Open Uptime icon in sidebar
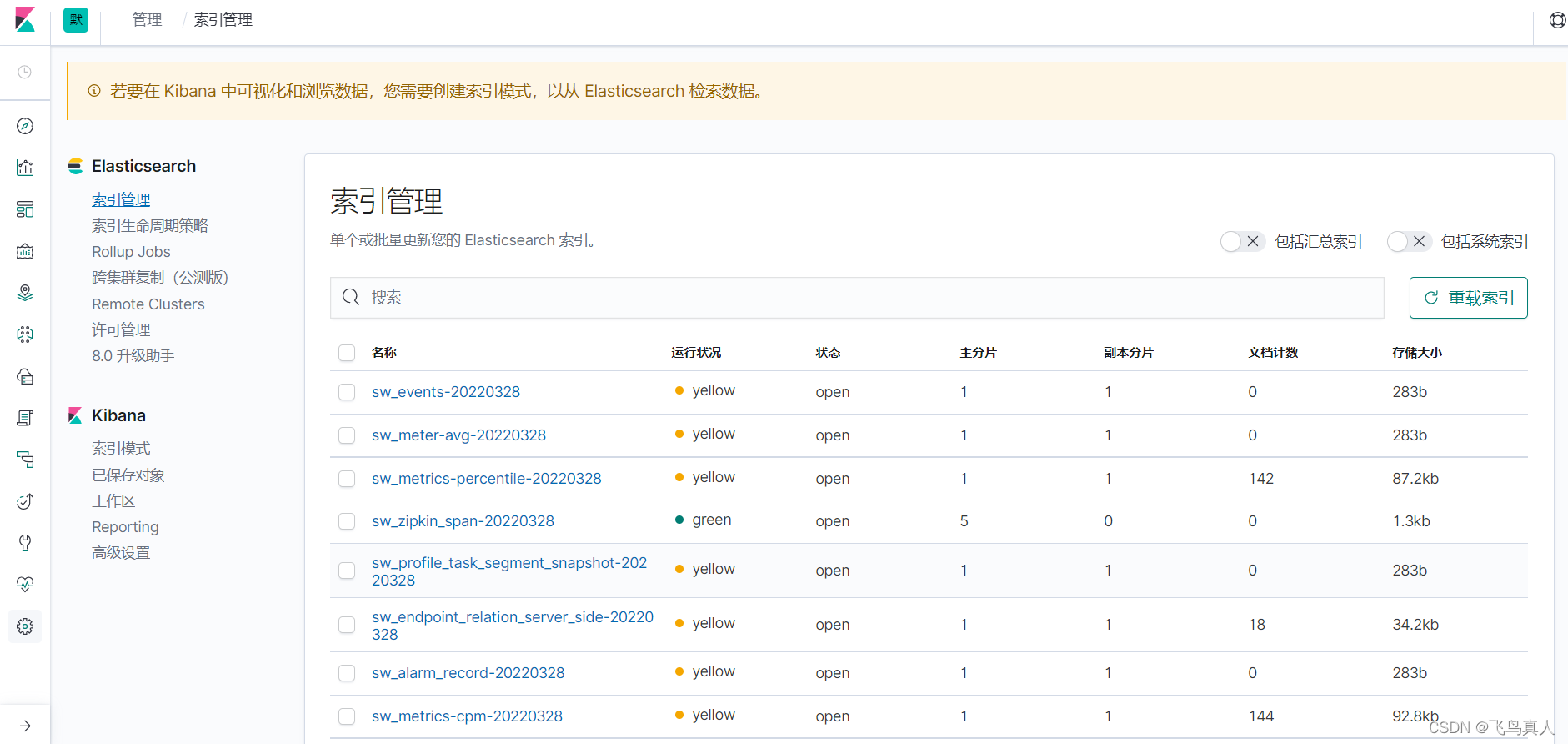This screenshot has height=744, width=1568. [25, 501]
